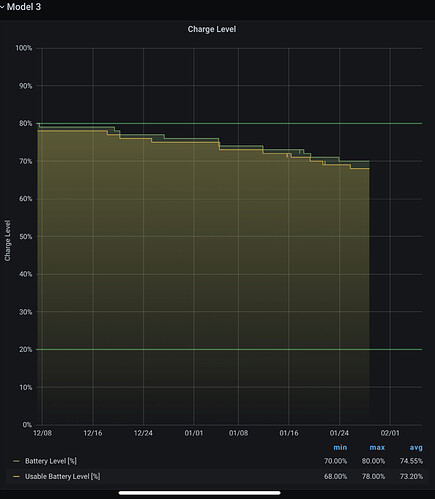Sort legend by max column

click(x=377, y=447)
